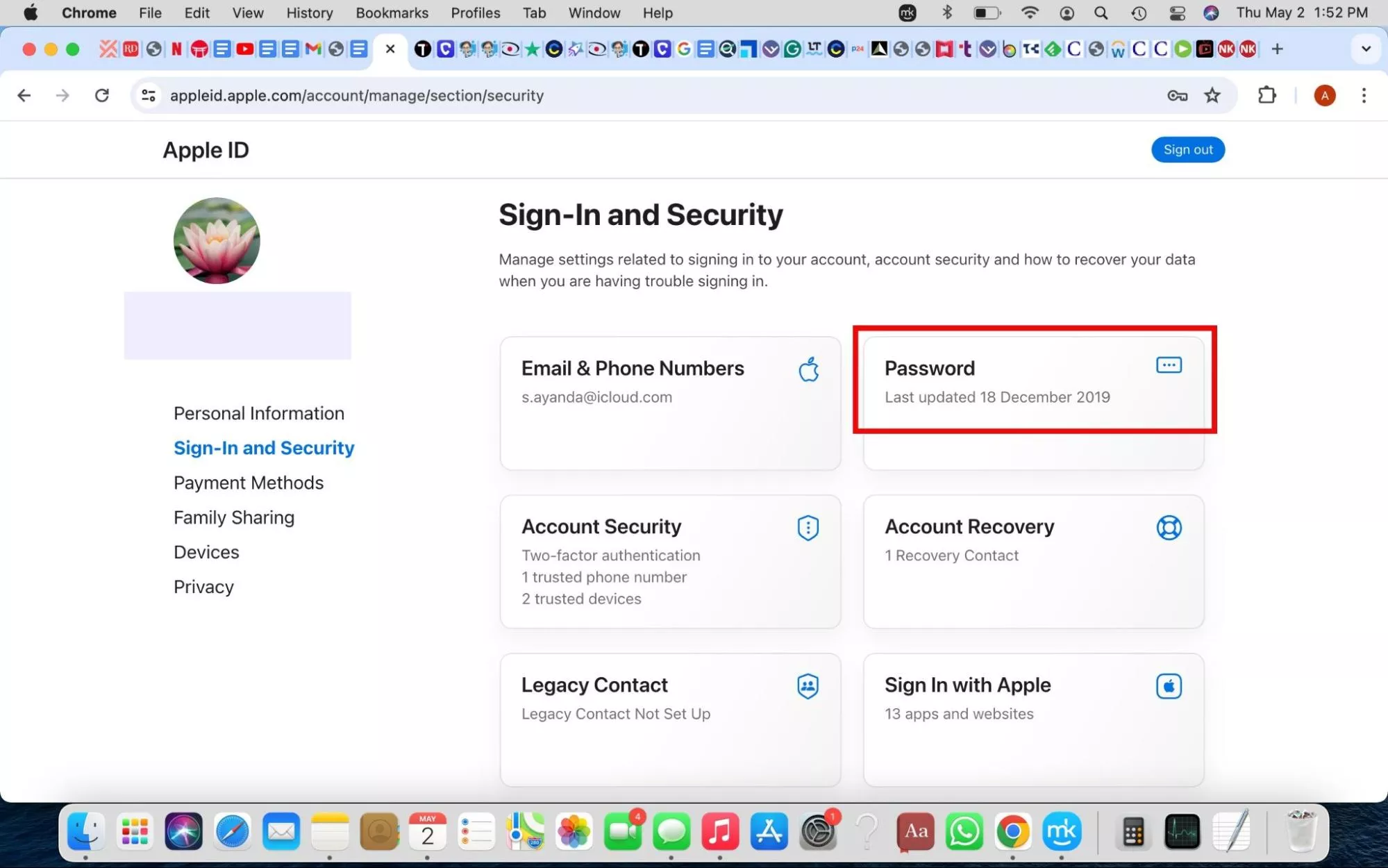Click the Sign out button
This screenshot has height=868, width=1388.
(1187, 149)
